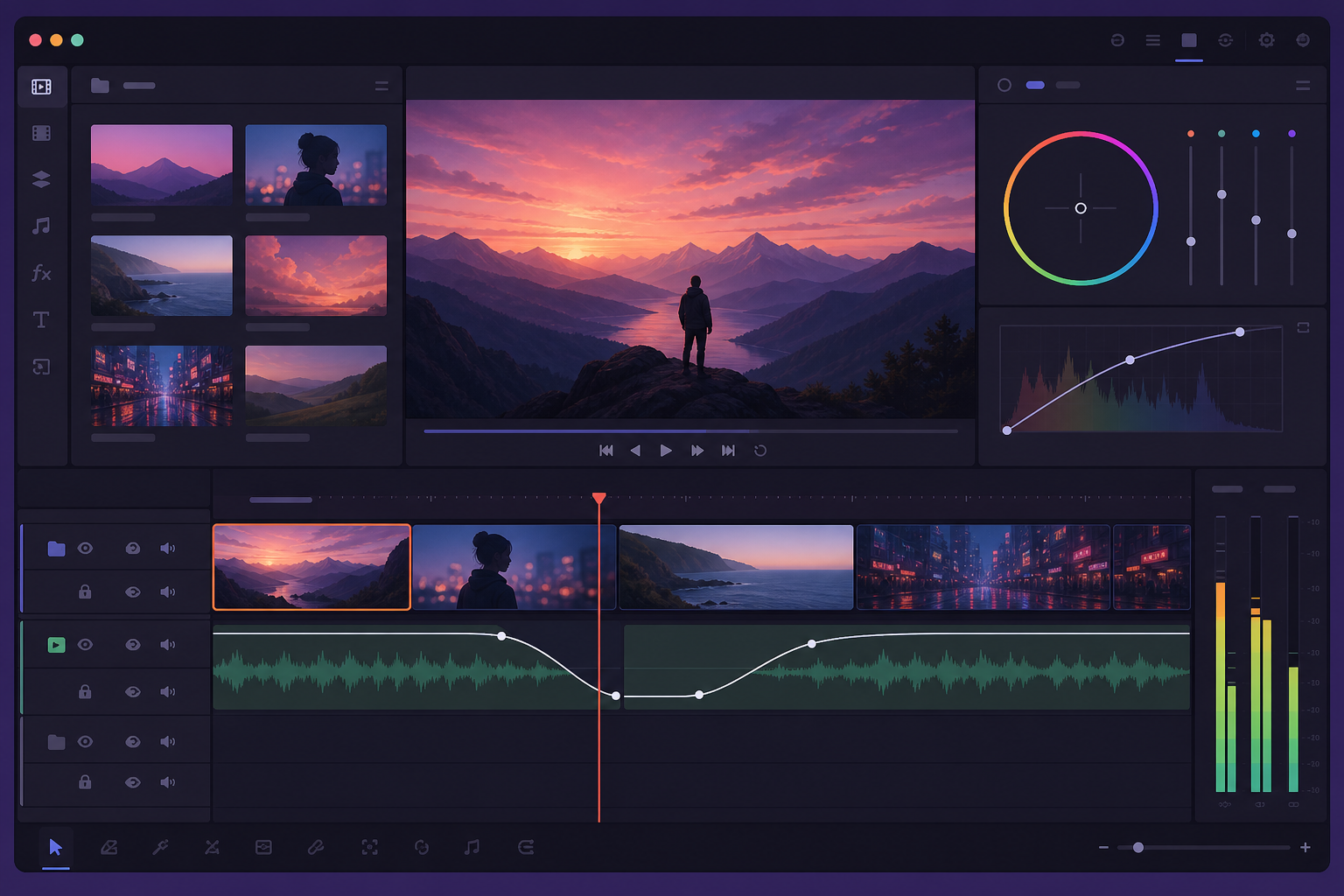Open the color panel menu icon
Screen dimensions: 1344x896
(1303, 86)
